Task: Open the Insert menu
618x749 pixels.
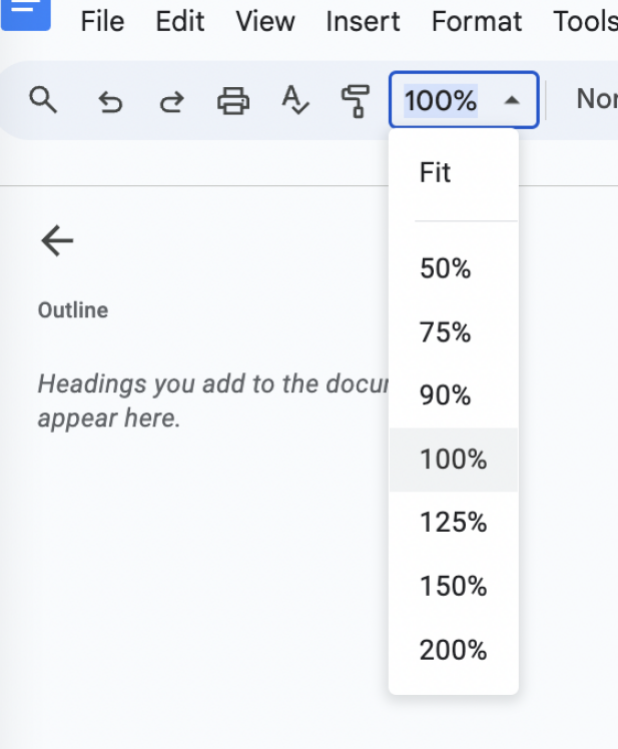Action: [x=363, y=21]
